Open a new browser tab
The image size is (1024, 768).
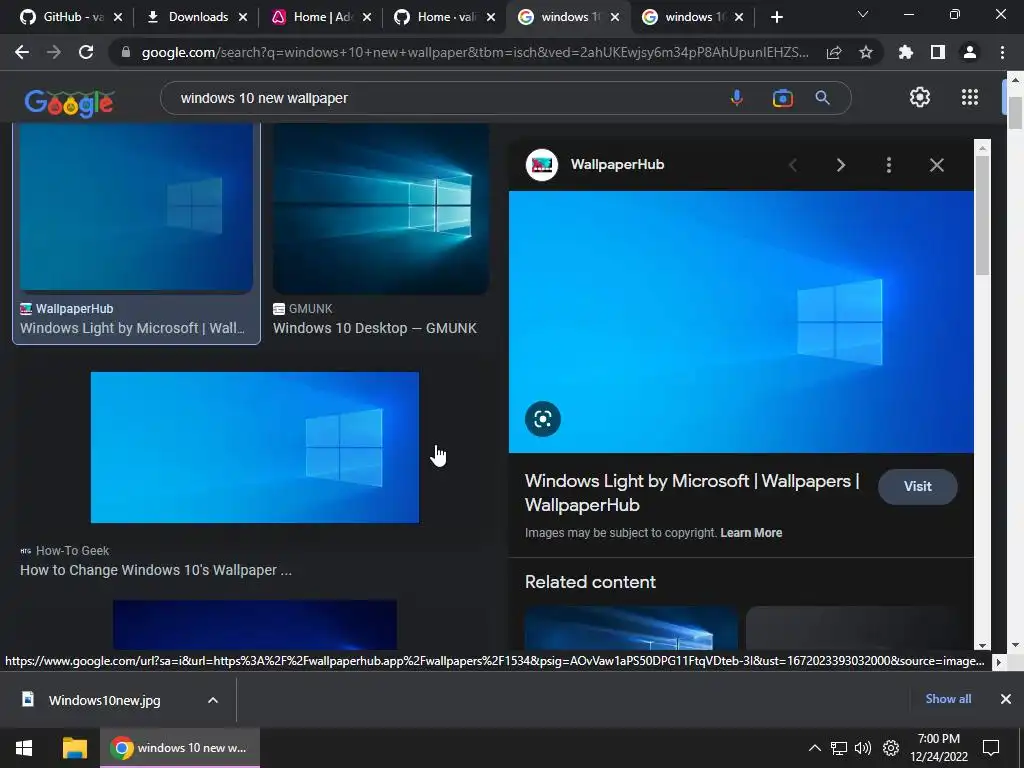(x=776, y=17)
